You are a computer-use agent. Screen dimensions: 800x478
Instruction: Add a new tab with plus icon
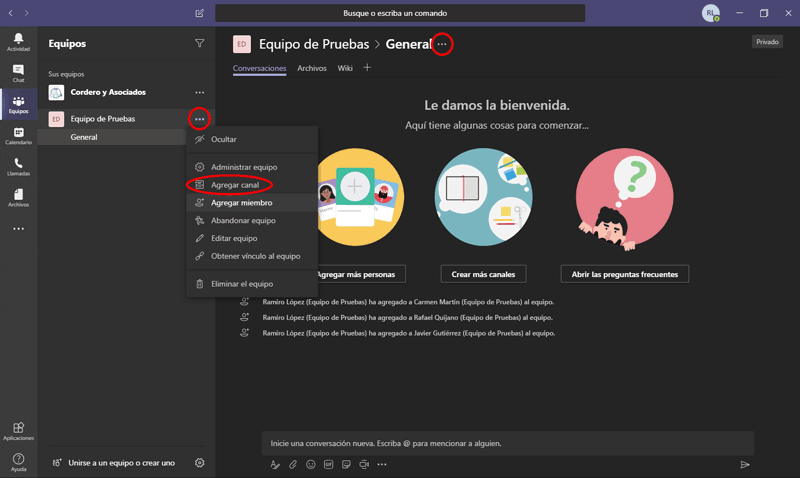pos(367,67)
